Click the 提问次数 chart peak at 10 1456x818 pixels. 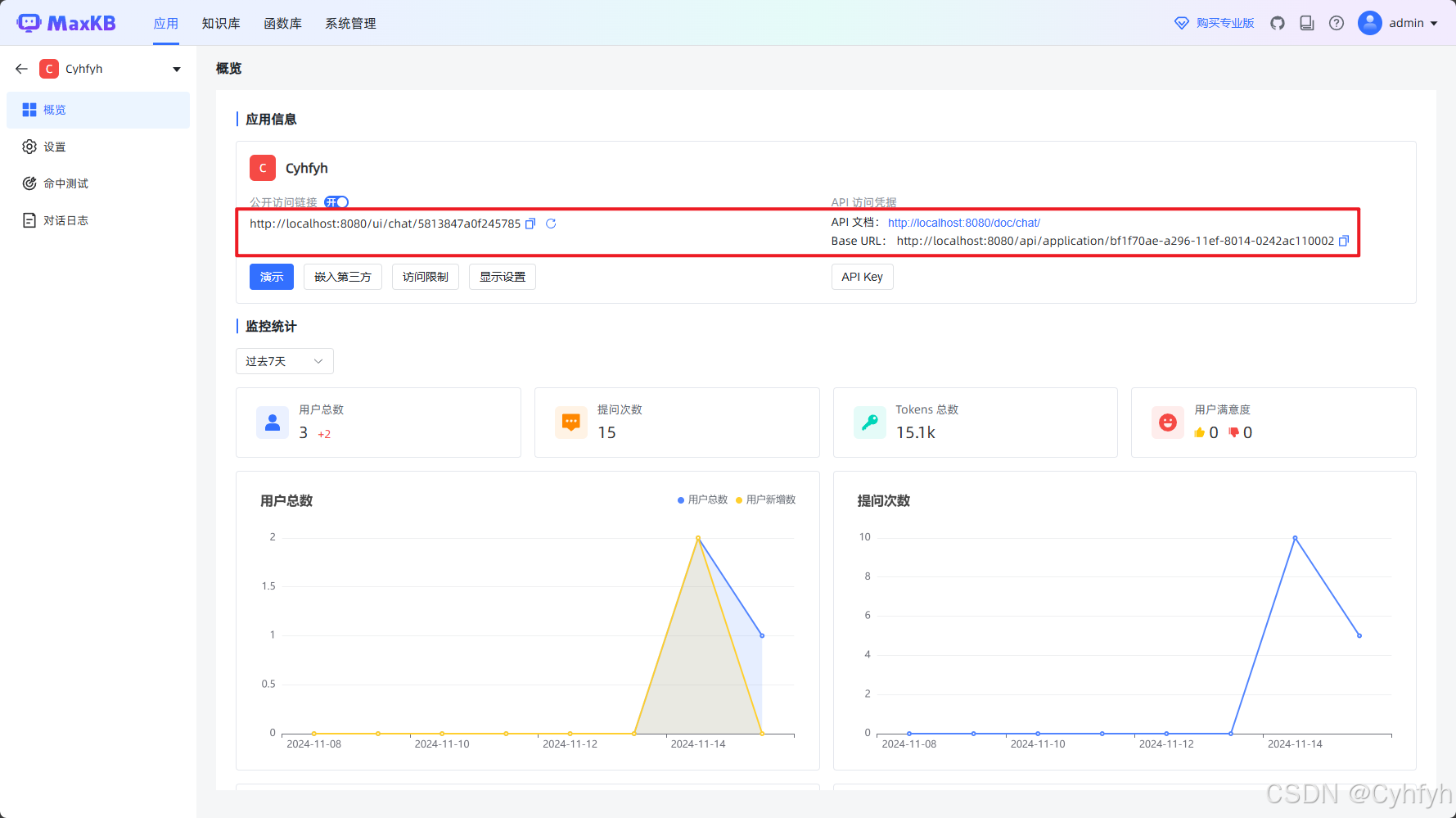tap(1295, 538)
